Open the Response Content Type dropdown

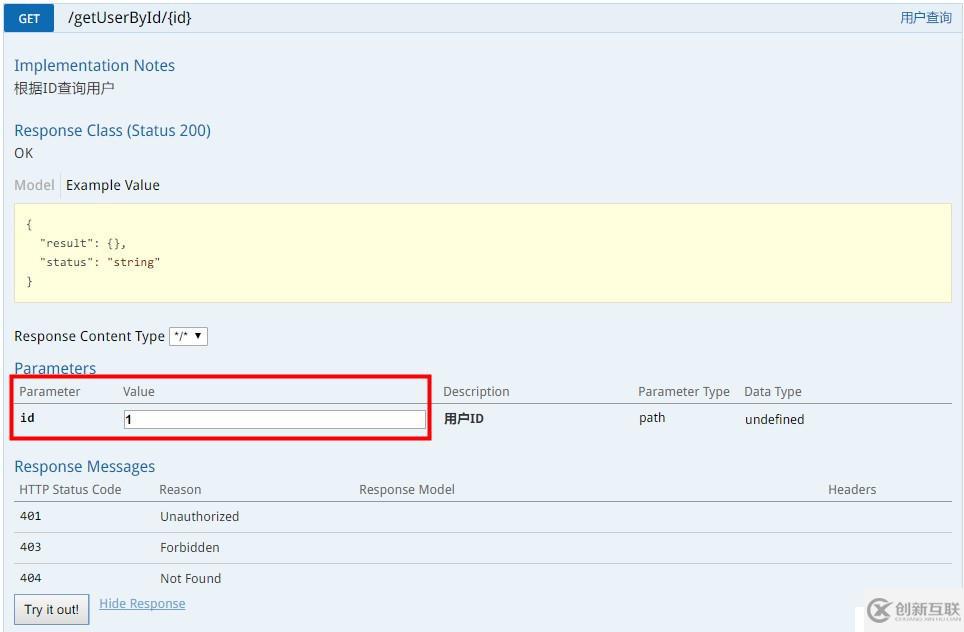pyautogui.click(x=189, y=336)
